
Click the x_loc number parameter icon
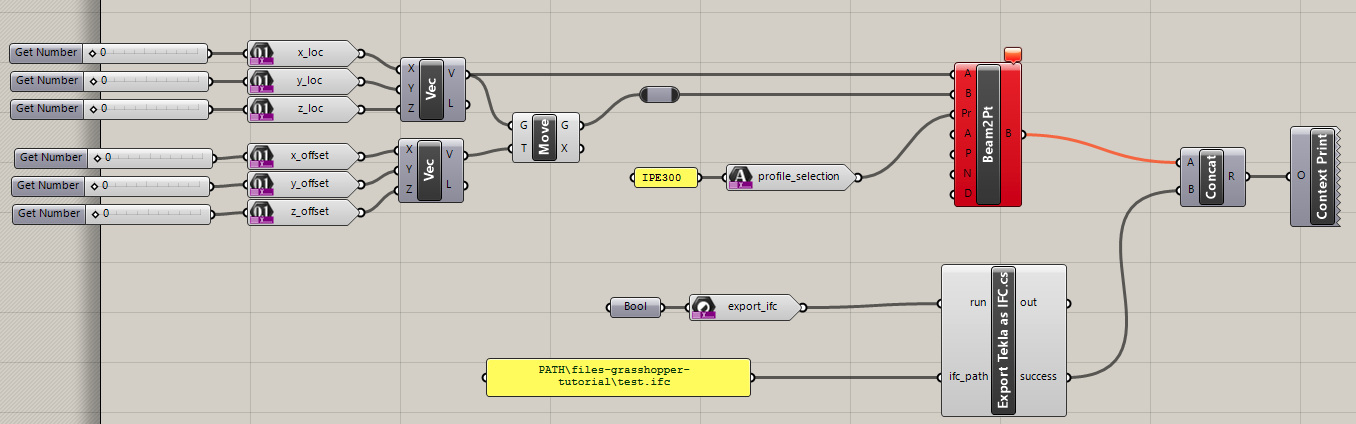tap(260, 53)
